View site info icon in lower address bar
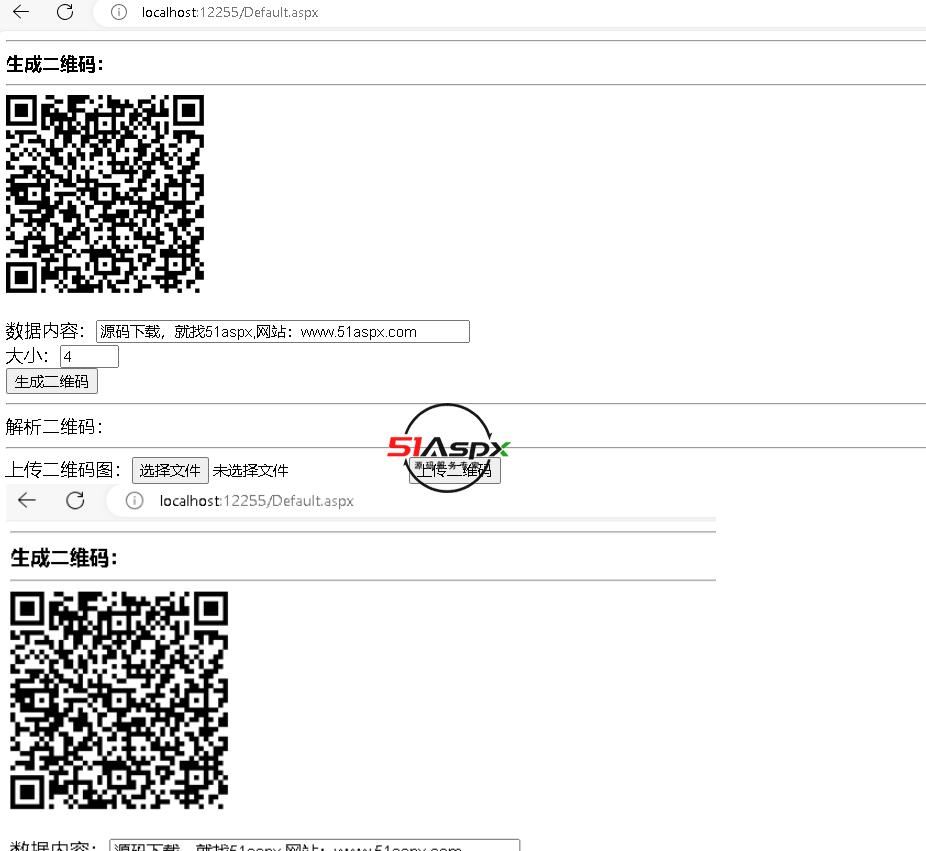Viewport: 926px width, 851px height. click(134, 501)
